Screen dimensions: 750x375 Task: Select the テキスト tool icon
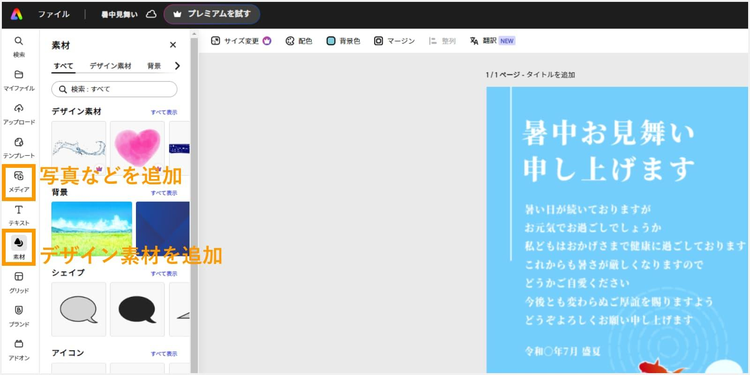(19, 215)
